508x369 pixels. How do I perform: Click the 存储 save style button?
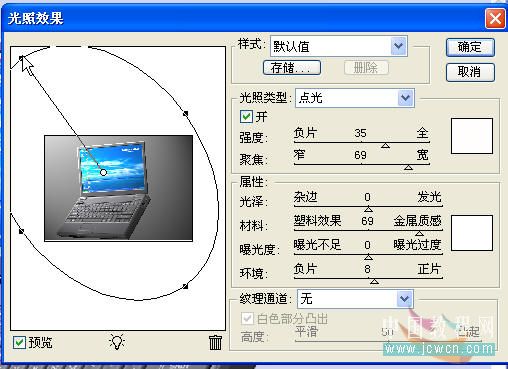pos(292,68)
